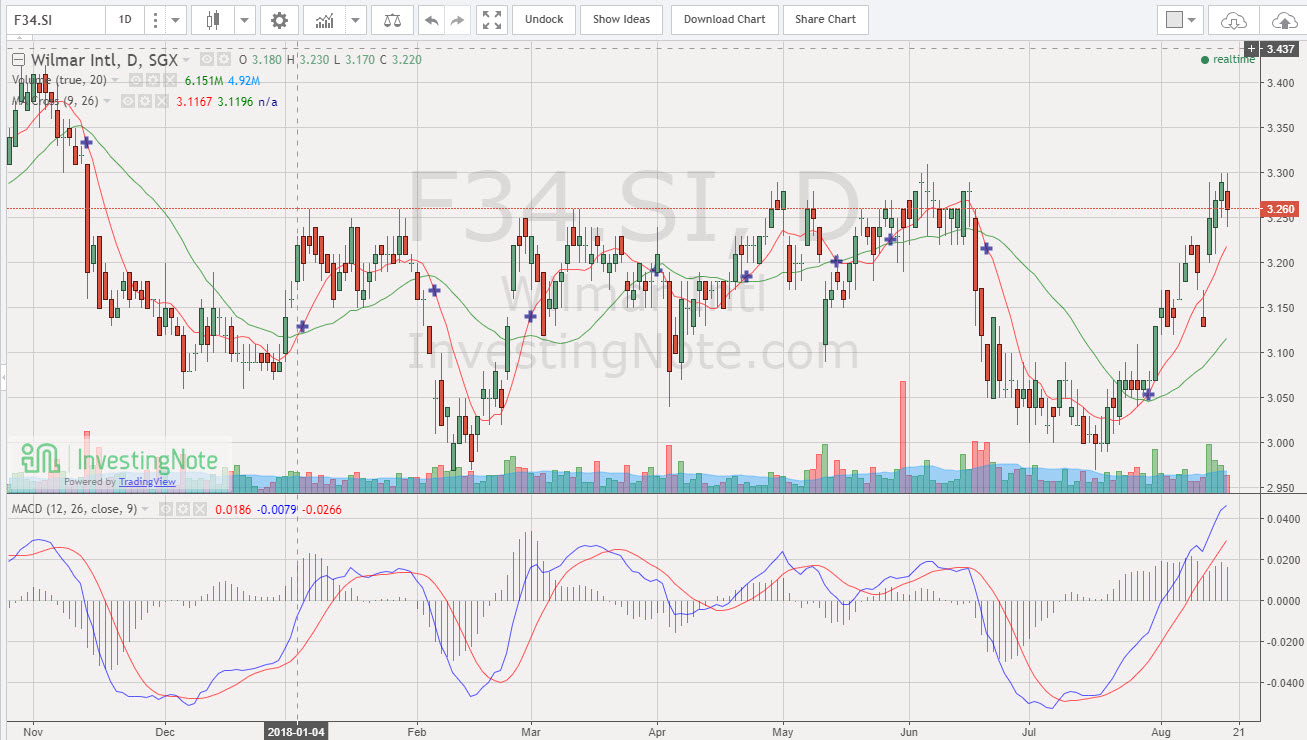Open the TradingView link in the watermark

coord(147,482)
